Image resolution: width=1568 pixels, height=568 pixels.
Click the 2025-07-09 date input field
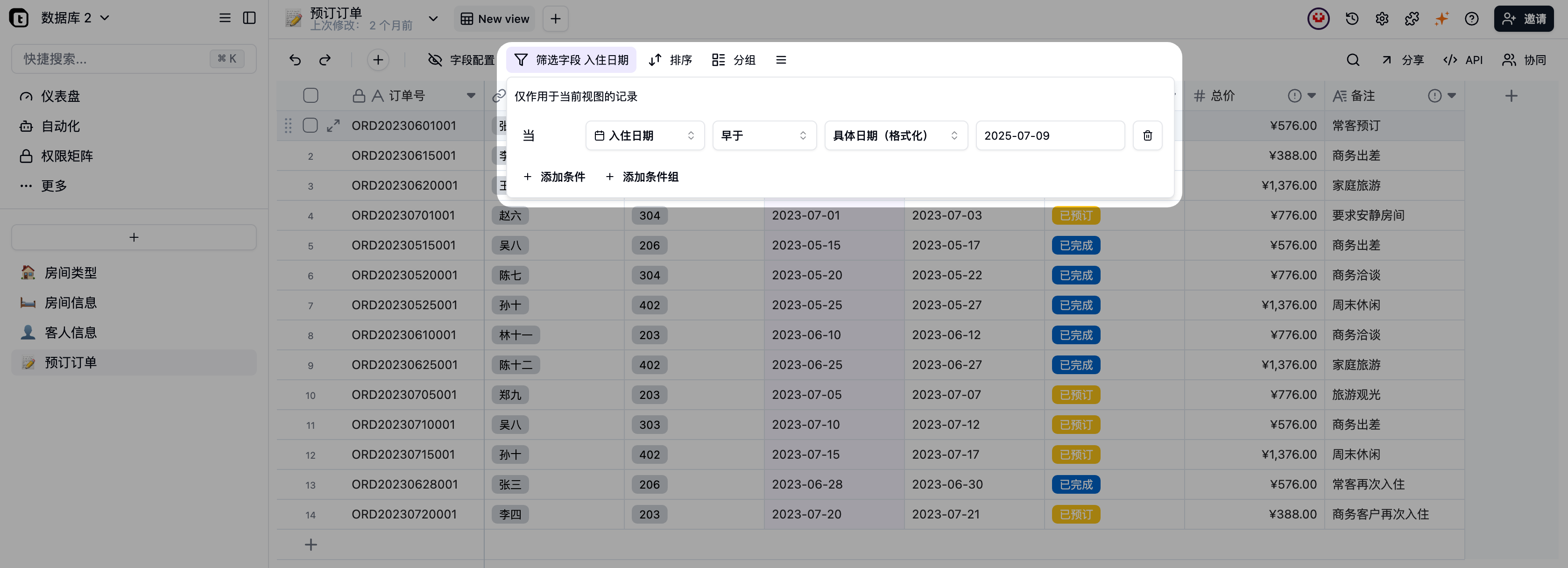click(x=1049, y=135)
